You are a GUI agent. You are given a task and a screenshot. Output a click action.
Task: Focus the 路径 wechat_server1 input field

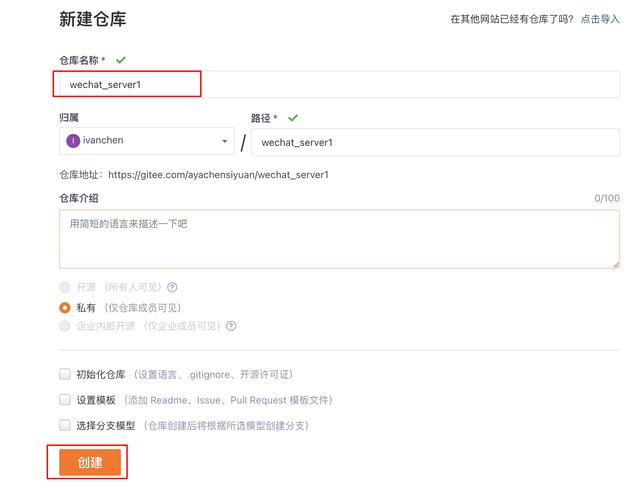[435, 142]
